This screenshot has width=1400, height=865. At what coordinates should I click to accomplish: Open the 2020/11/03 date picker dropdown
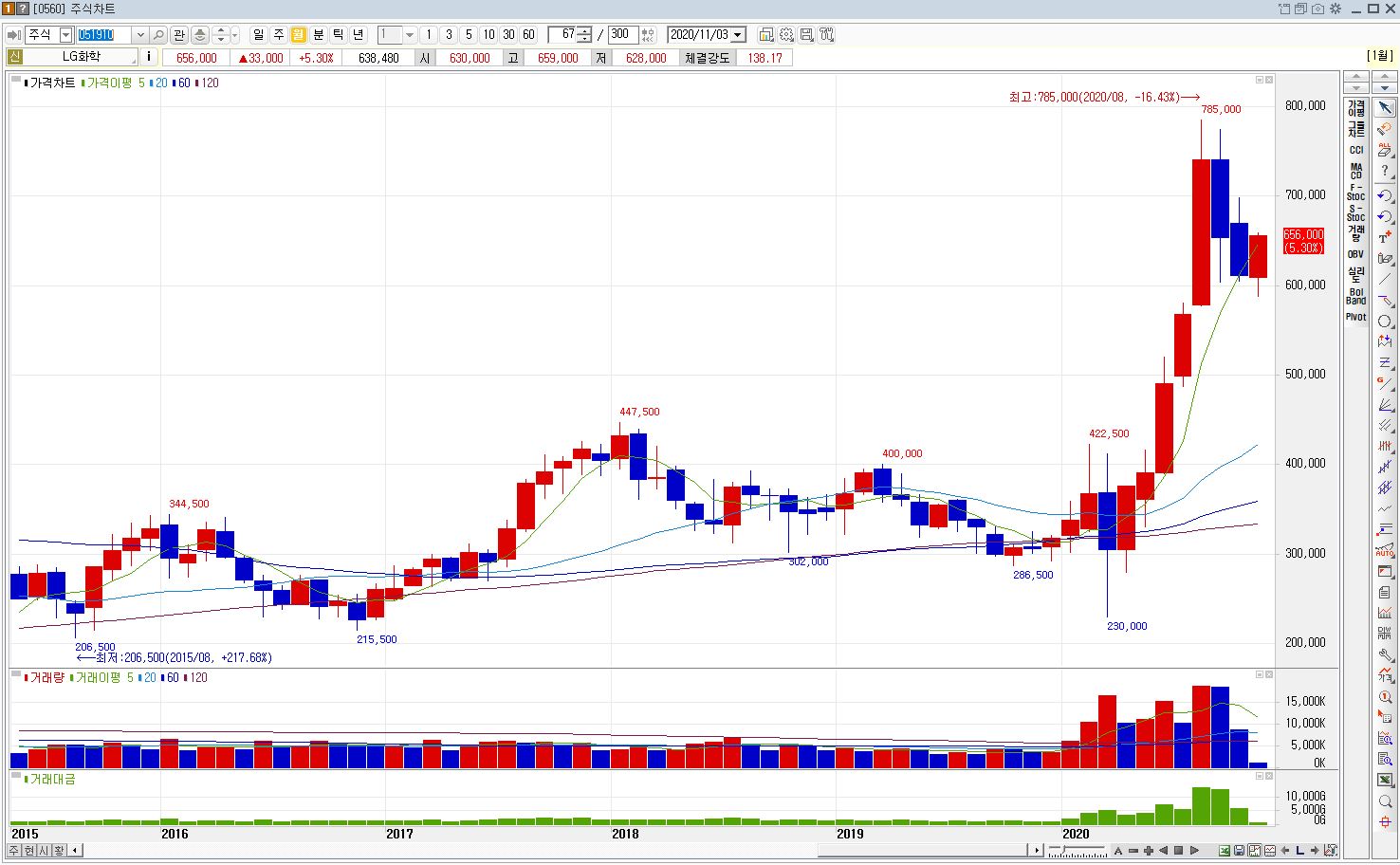point(738,35)
